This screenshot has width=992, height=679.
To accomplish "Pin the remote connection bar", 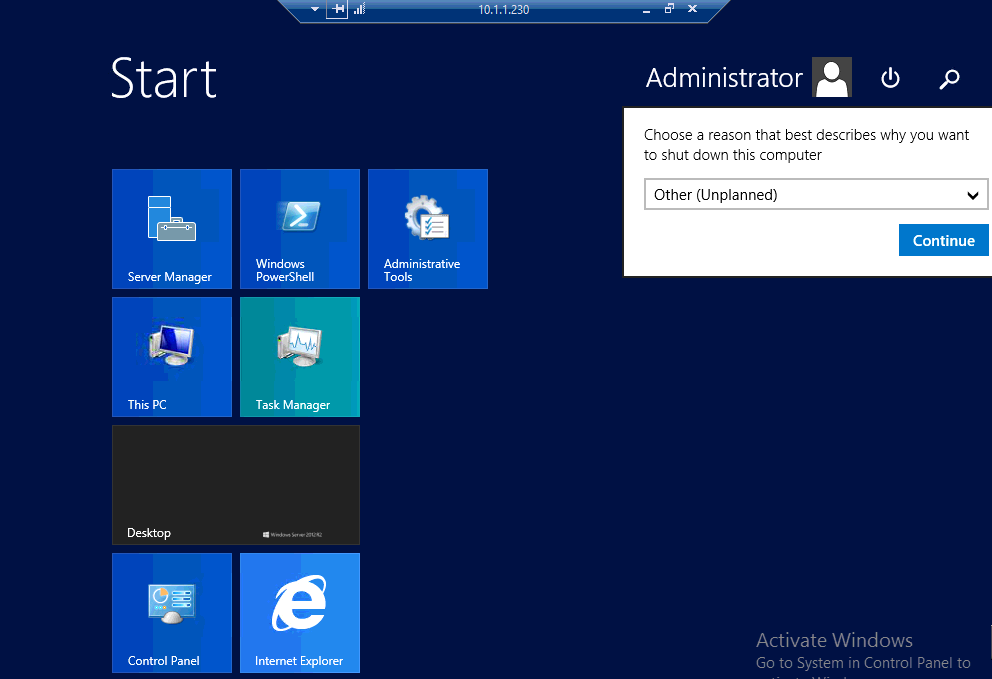I will point(338,9).
